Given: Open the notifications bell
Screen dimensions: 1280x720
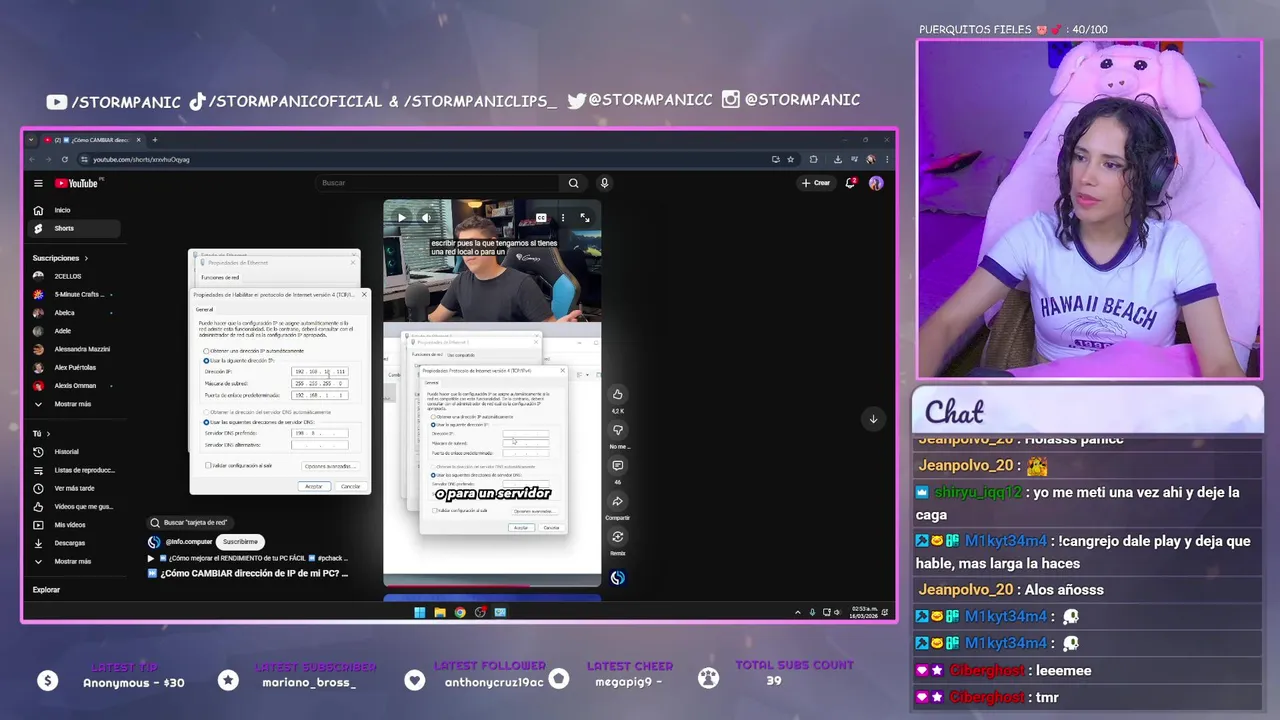Looking at the screenshot, I should pyautogui.click(x=850, y=183).
